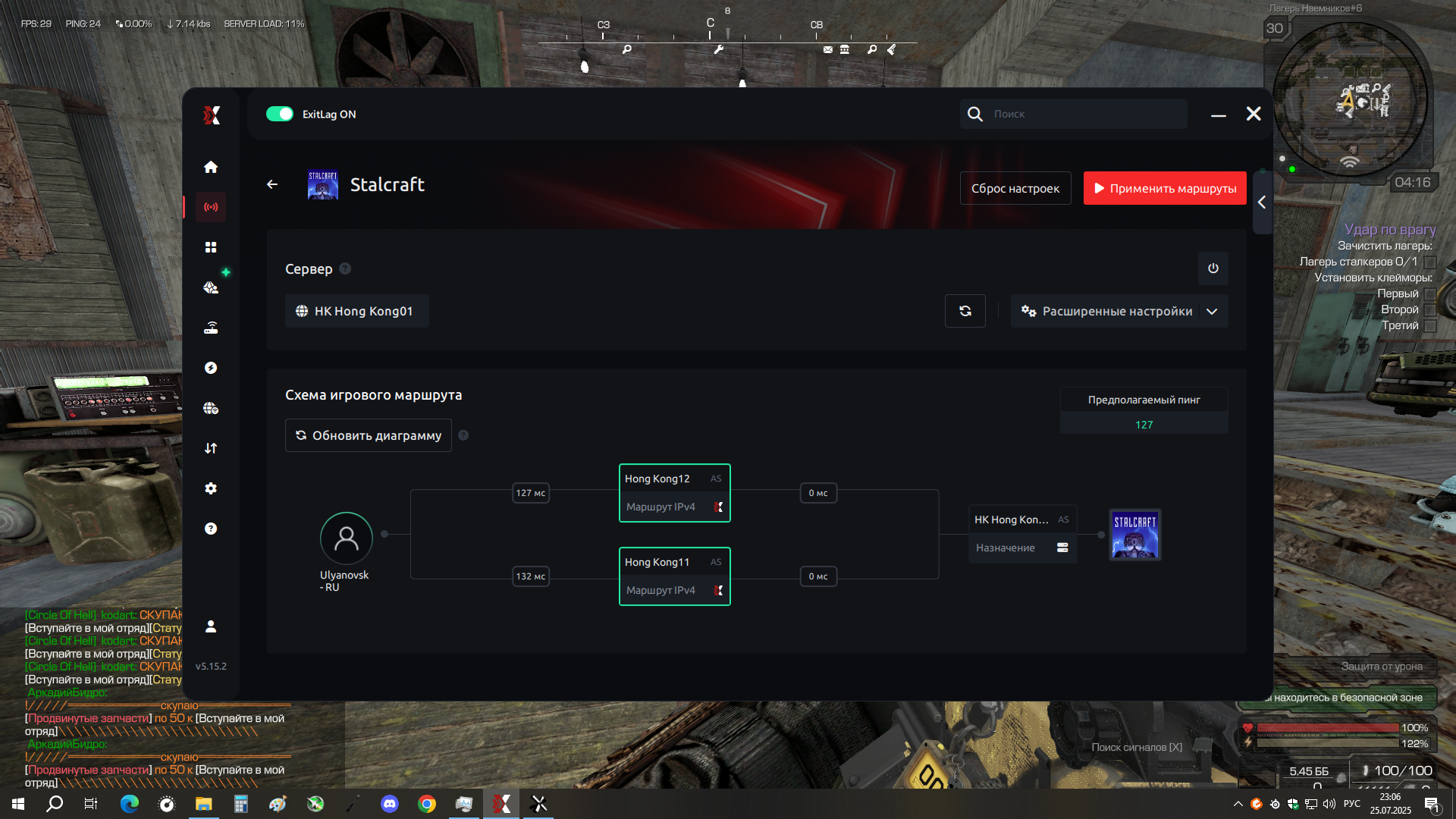Click ExitLag icon in taskbar

(x=501, y=804)
